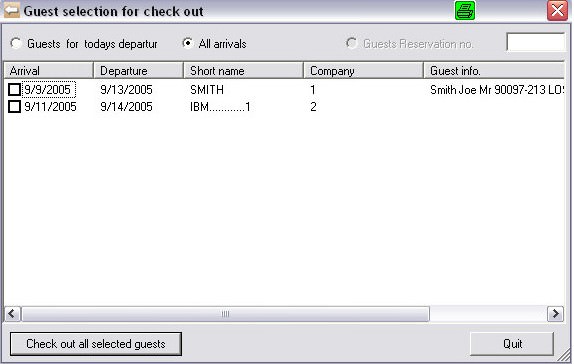Select Guests for todays departure radio button
The image size is (574, 364).
click(x=16, y=44)
